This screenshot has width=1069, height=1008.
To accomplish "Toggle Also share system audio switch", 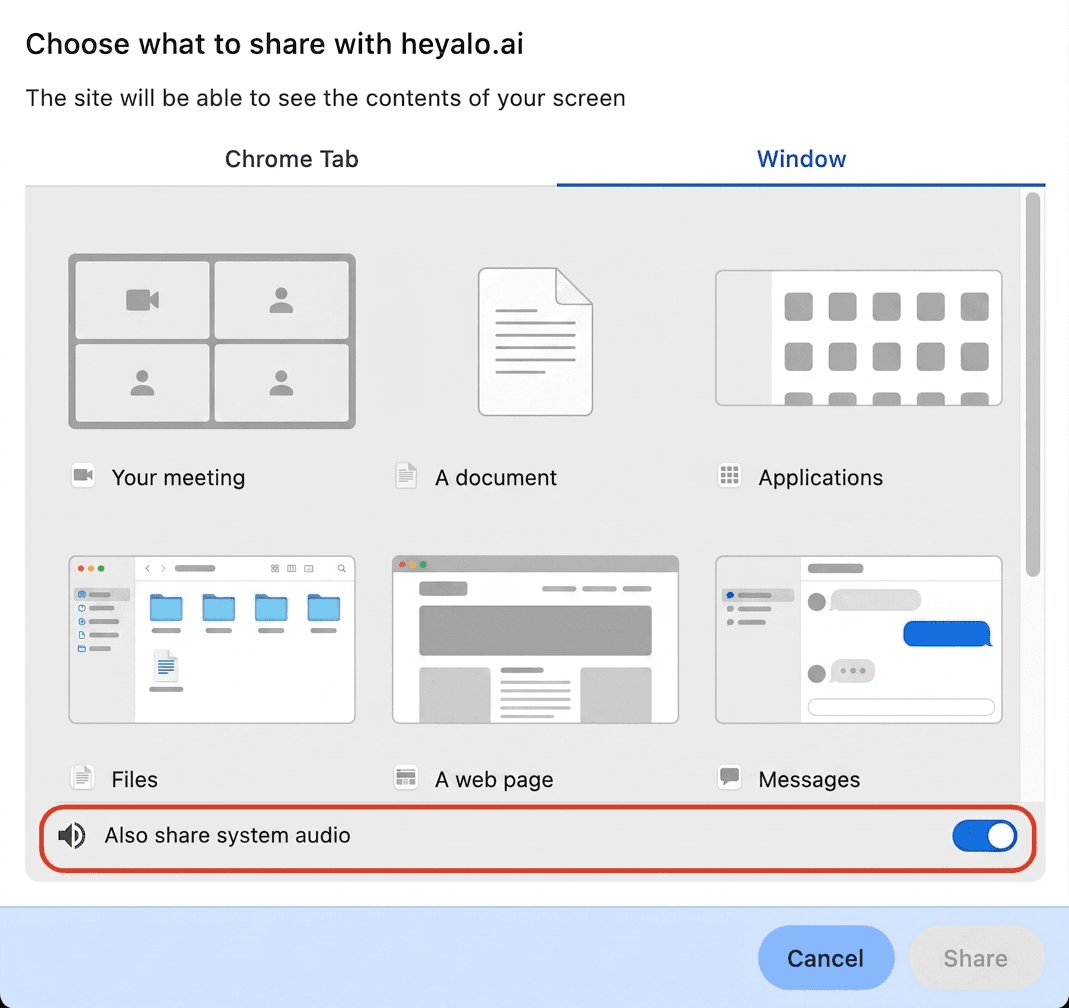I will 984,836.
